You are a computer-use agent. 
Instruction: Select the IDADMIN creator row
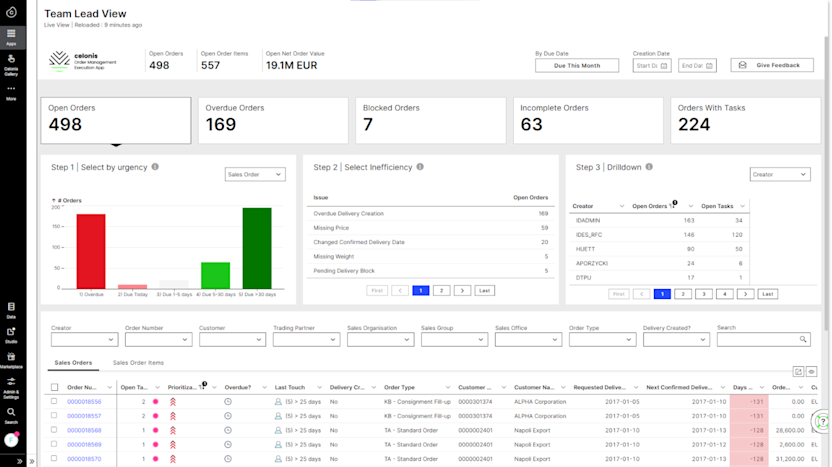(x=659, y=220)
